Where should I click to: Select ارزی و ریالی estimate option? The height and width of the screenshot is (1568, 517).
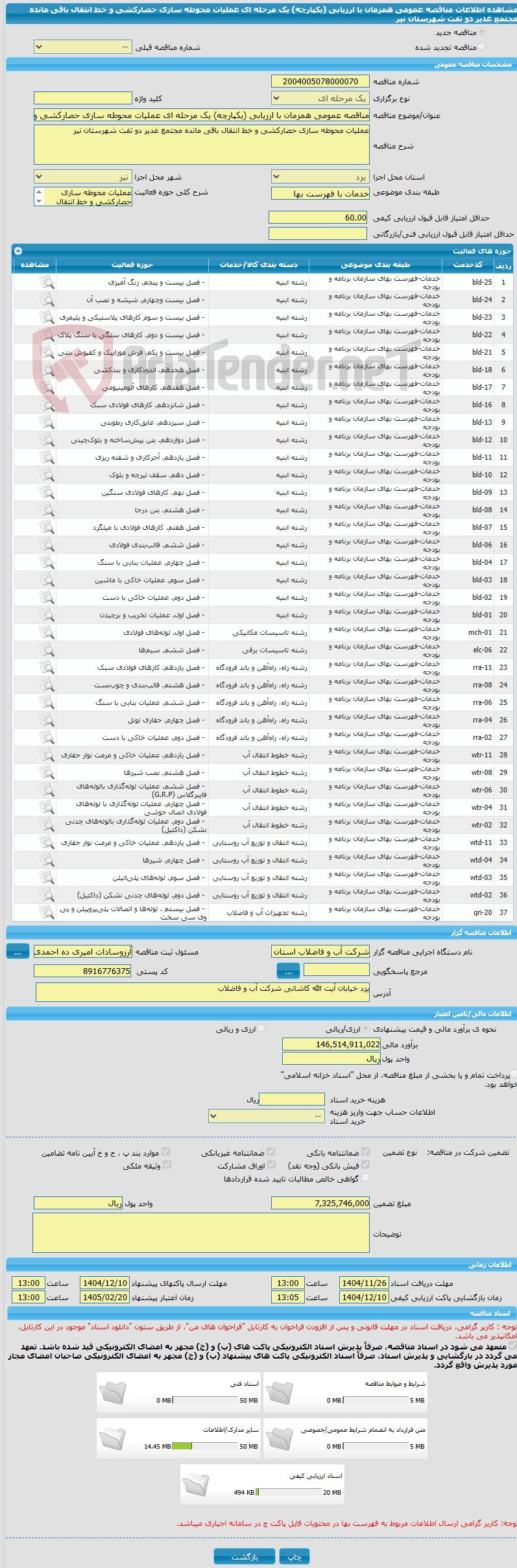click(x=261, y=1028)
